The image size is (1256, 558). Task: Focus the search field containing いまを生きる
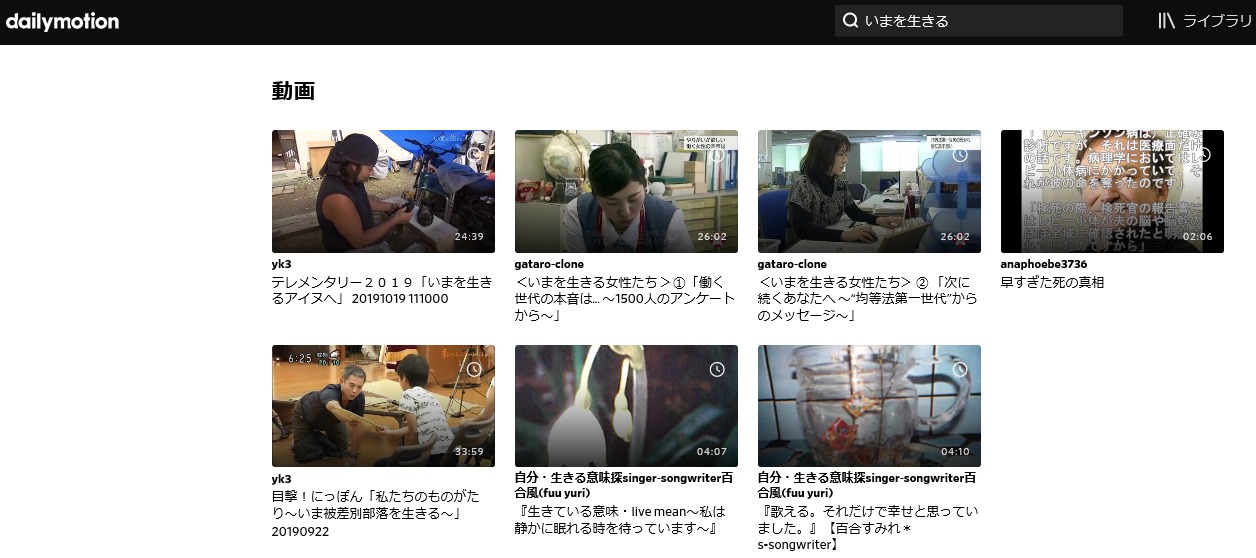tap(979, 21)
